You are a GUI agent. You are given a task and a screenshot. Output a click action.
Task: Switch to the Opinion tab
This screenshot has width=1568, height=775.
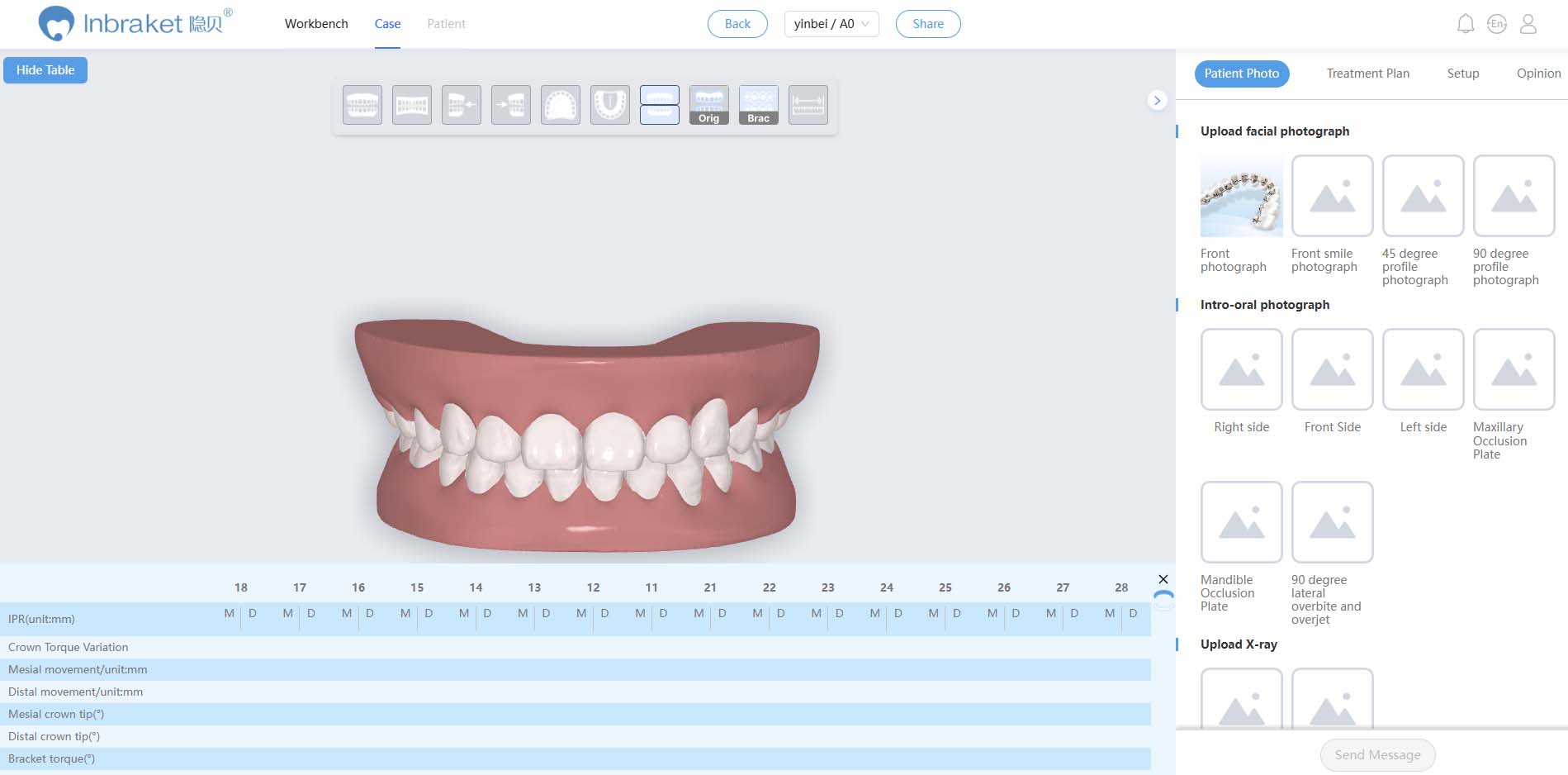(x=1539, y=74)
